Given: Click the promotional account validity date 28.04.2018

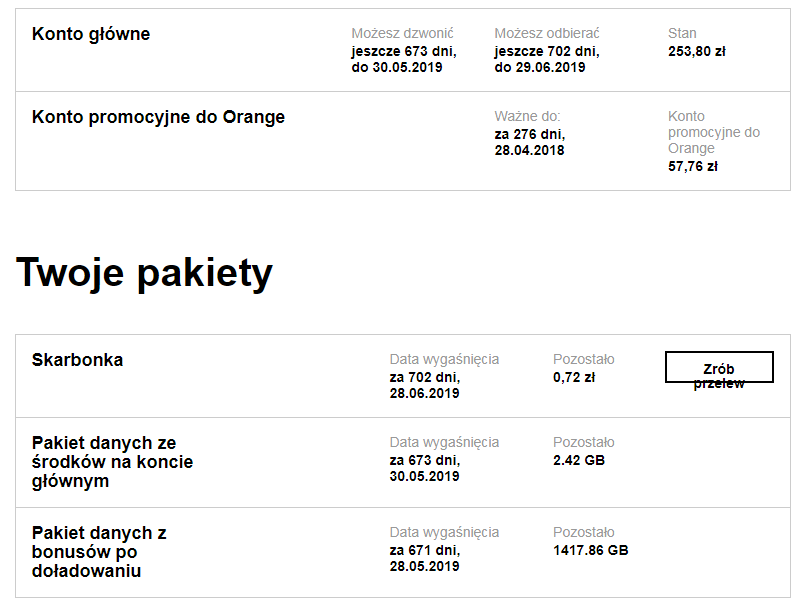Looking at the screenshot, I should (x=529, y=150).
